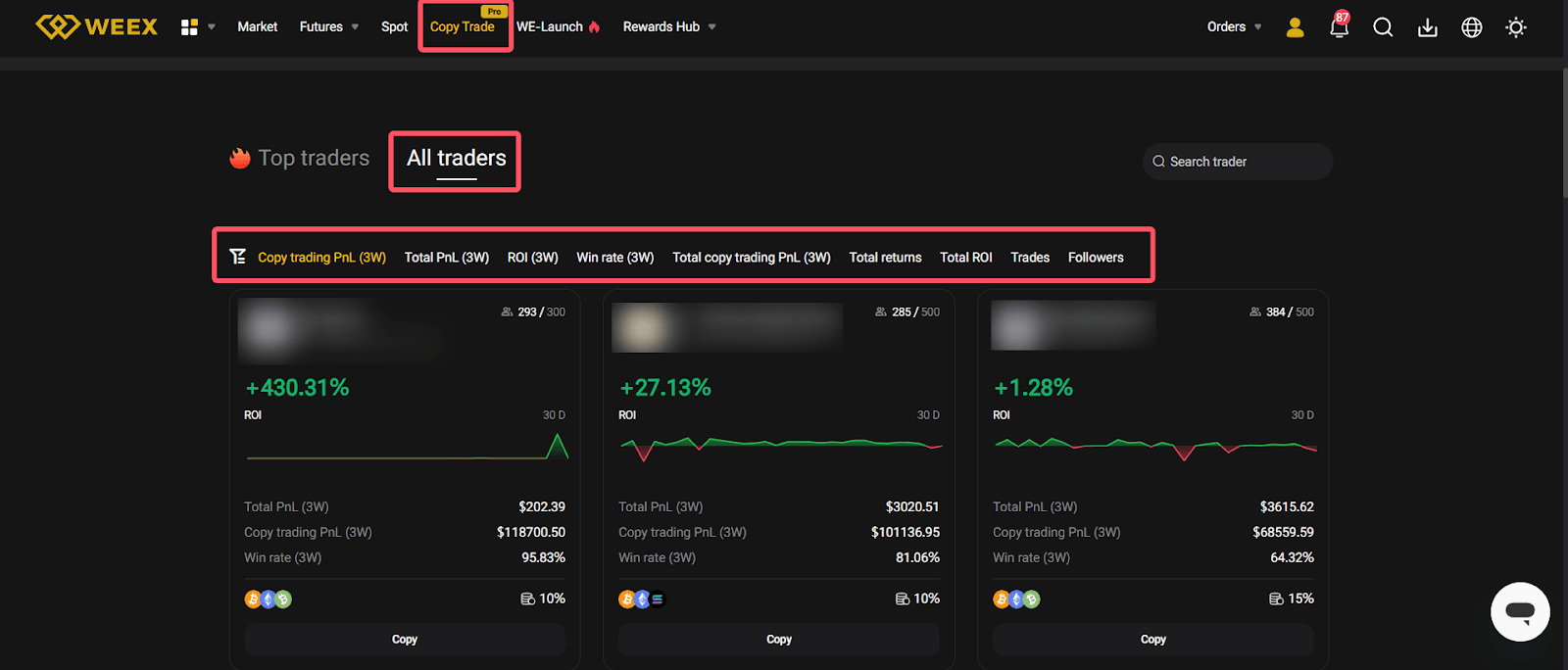
Task: Expand the Rewards Hub dropdown
Action: point(669,26)
